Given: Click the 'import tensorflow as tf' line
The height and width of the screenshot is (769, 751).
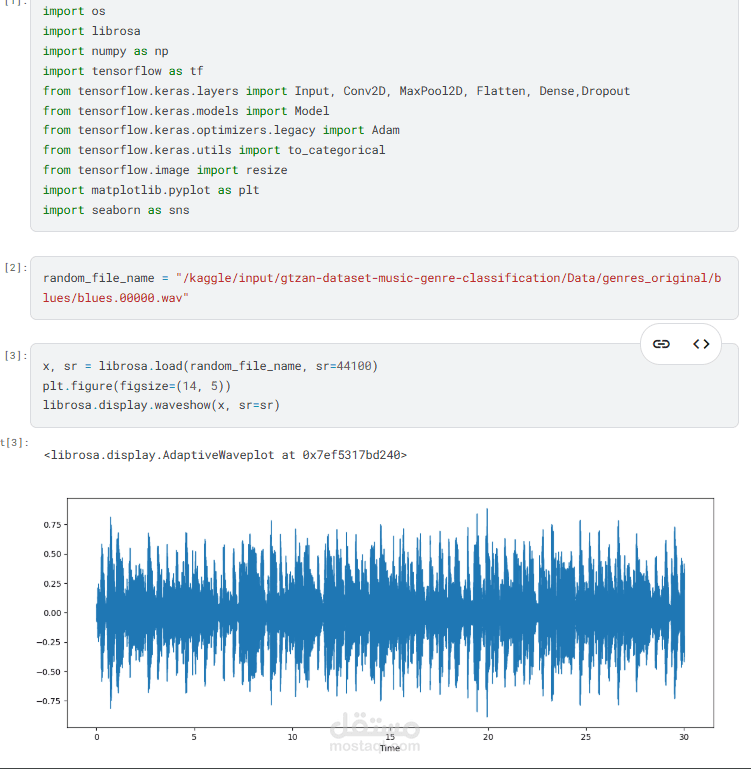Looking at the screenshot, I should coord(123,71).
